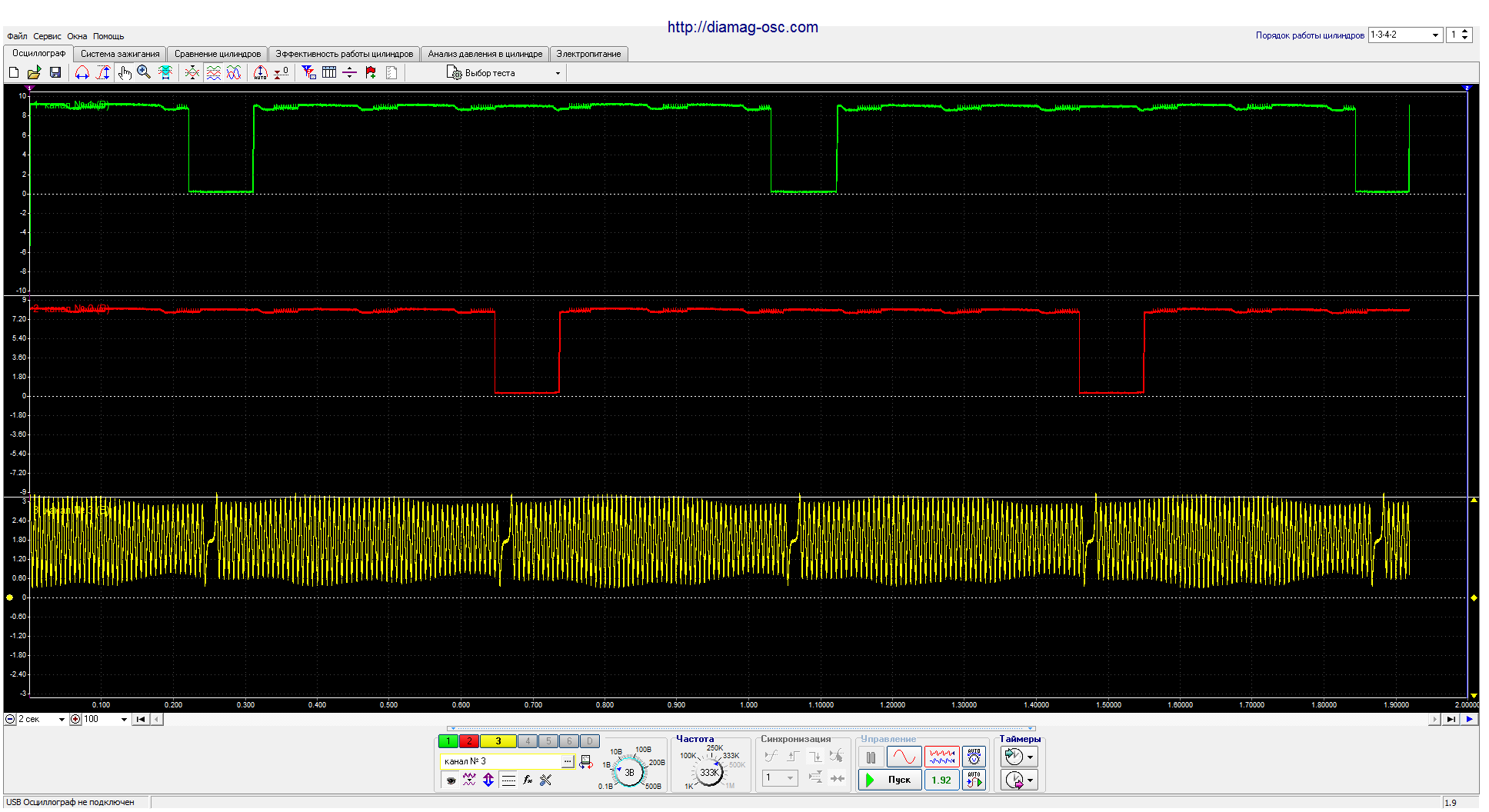Switch to Анализ давления в цилиндре tab
Image resolution: width=1489 pixels, height=812 pixels.
pyautogui.click(x=485, y=54)
